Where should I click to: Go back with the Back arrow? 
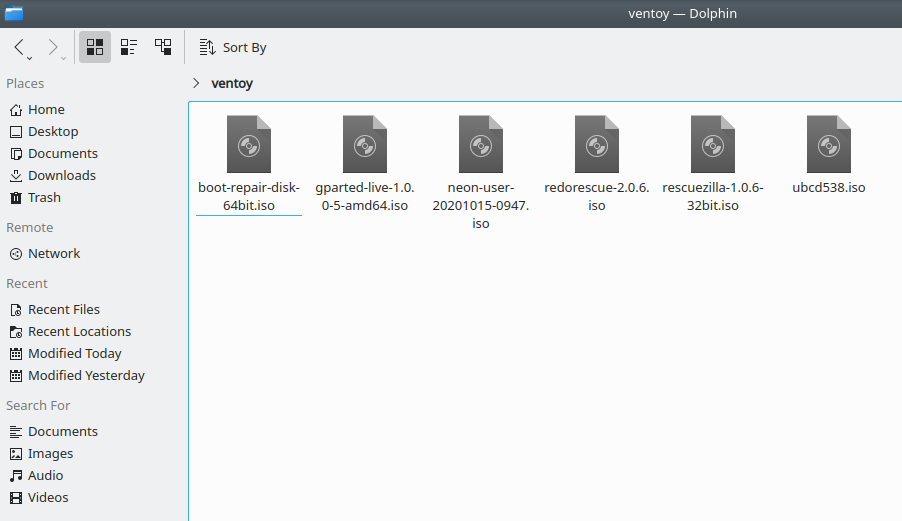point(19,47)
